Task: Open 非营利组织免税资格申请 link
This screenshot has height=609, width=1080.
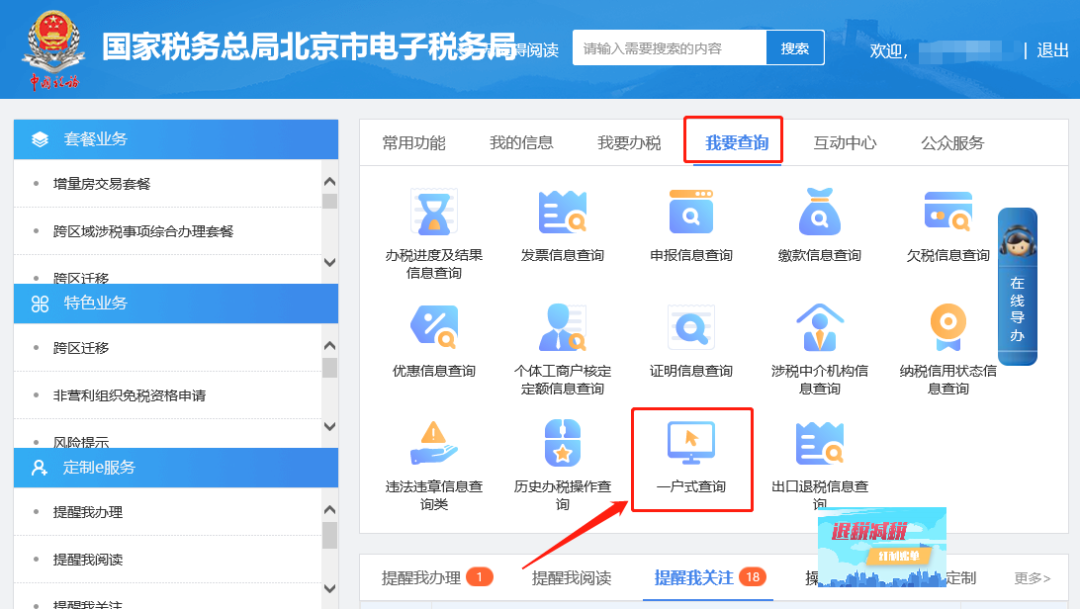Action: click(129, 395)
